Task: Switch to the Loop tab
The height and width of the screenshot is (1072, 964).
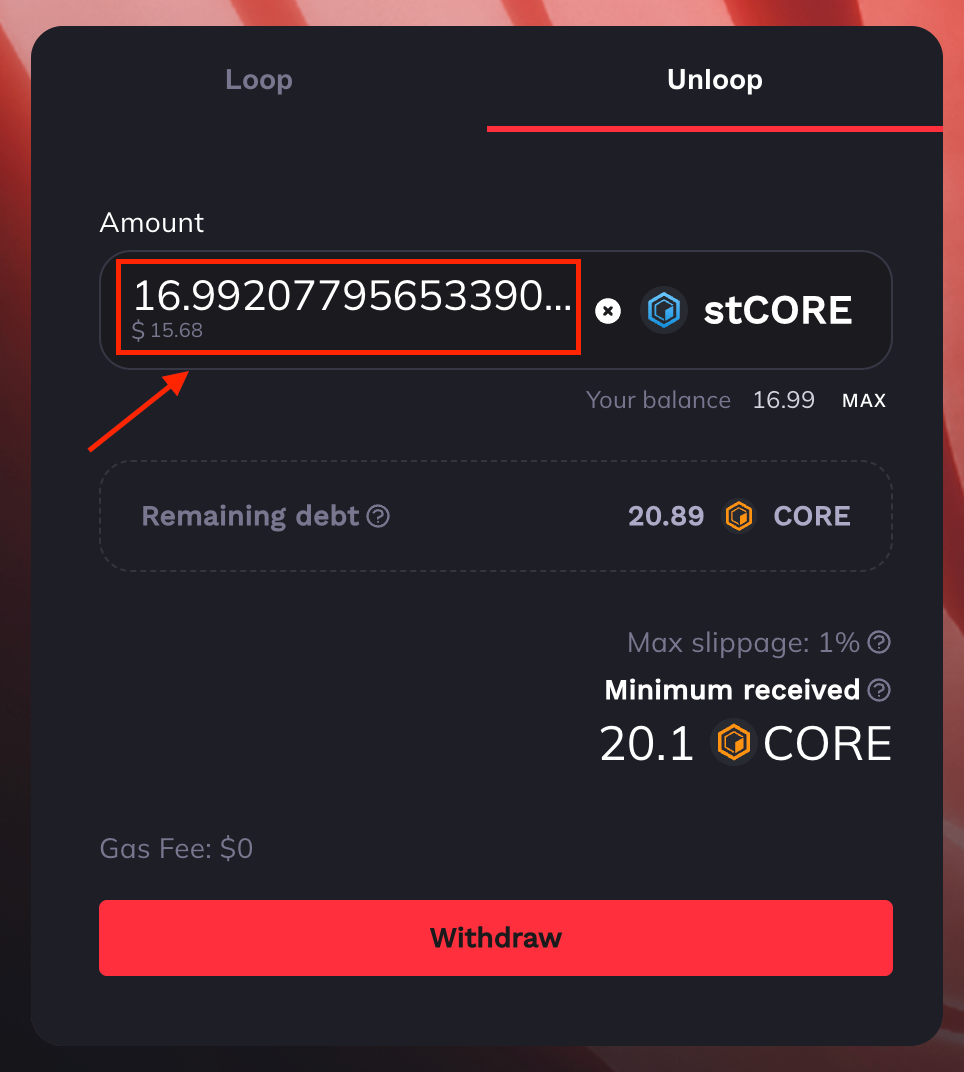Action: point(259,79)
